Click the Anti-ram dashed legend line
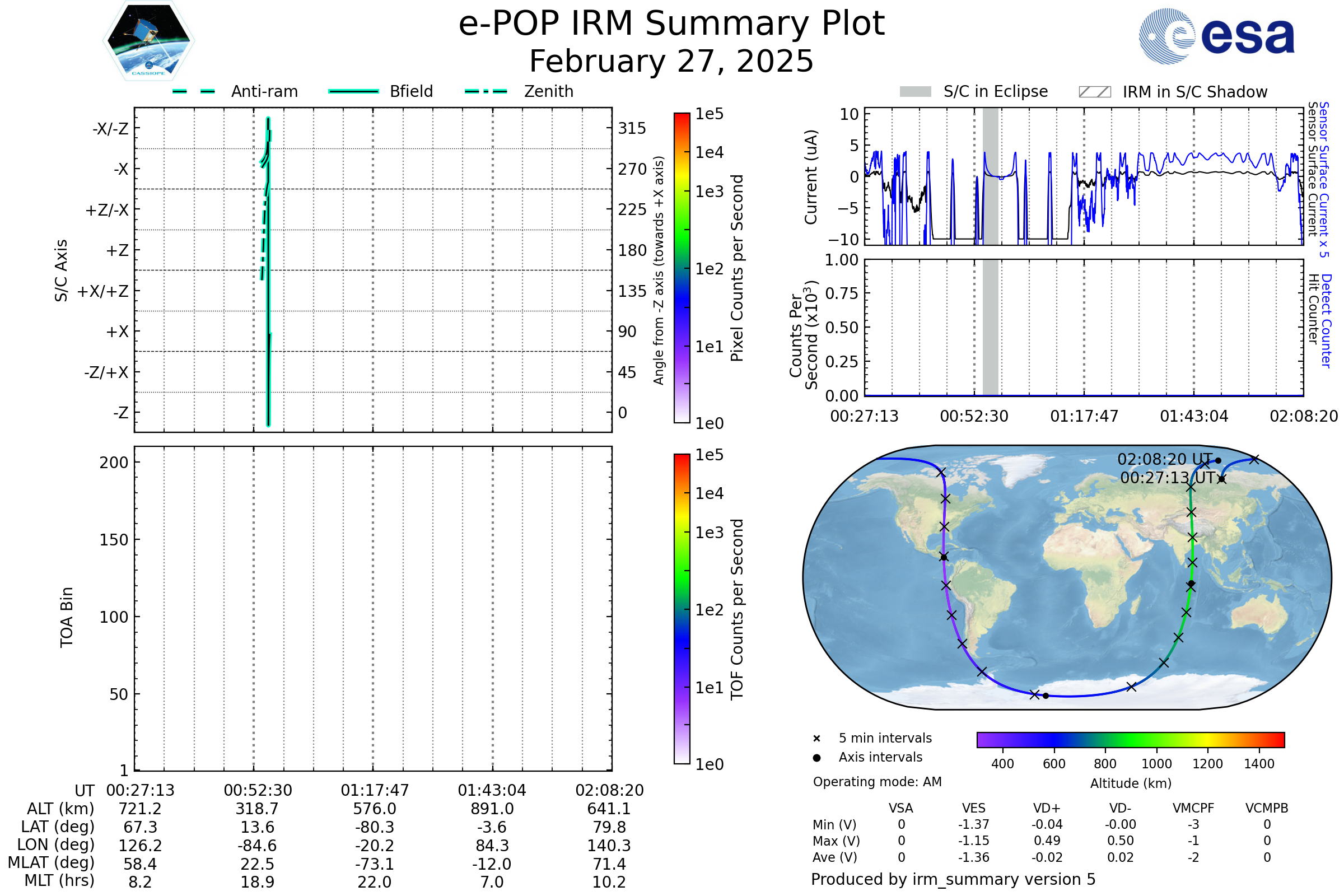This screenshot has height=896, width=1344. tap(194, 91)
